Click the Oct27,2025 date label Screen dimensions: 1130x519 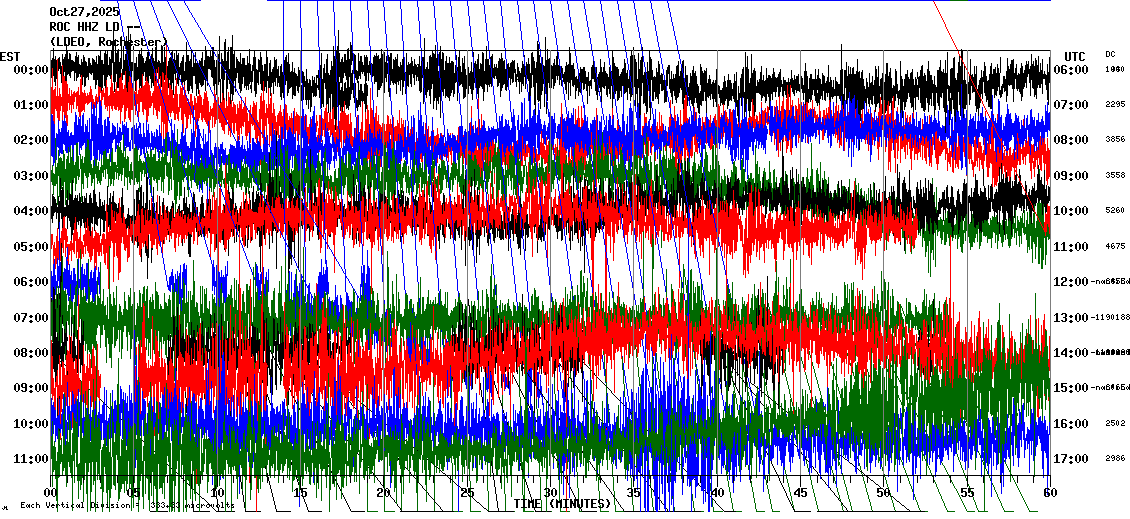(84, 12)
